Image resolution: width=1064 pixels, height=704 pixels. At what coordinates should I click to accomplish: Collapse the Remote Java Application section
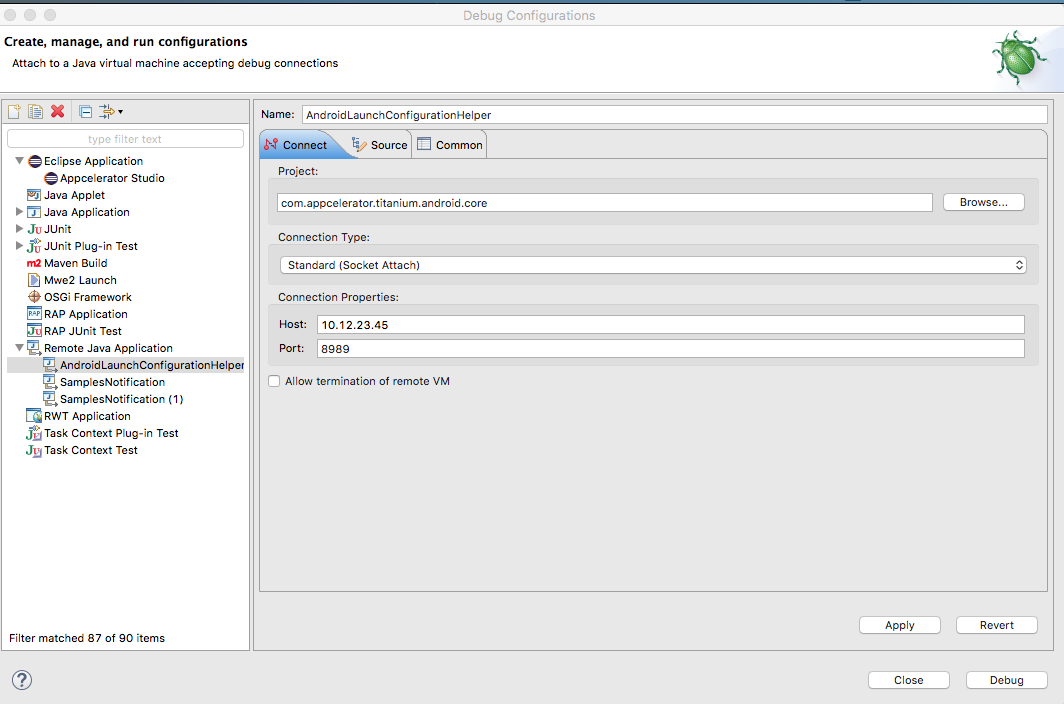tap(18, 347)
